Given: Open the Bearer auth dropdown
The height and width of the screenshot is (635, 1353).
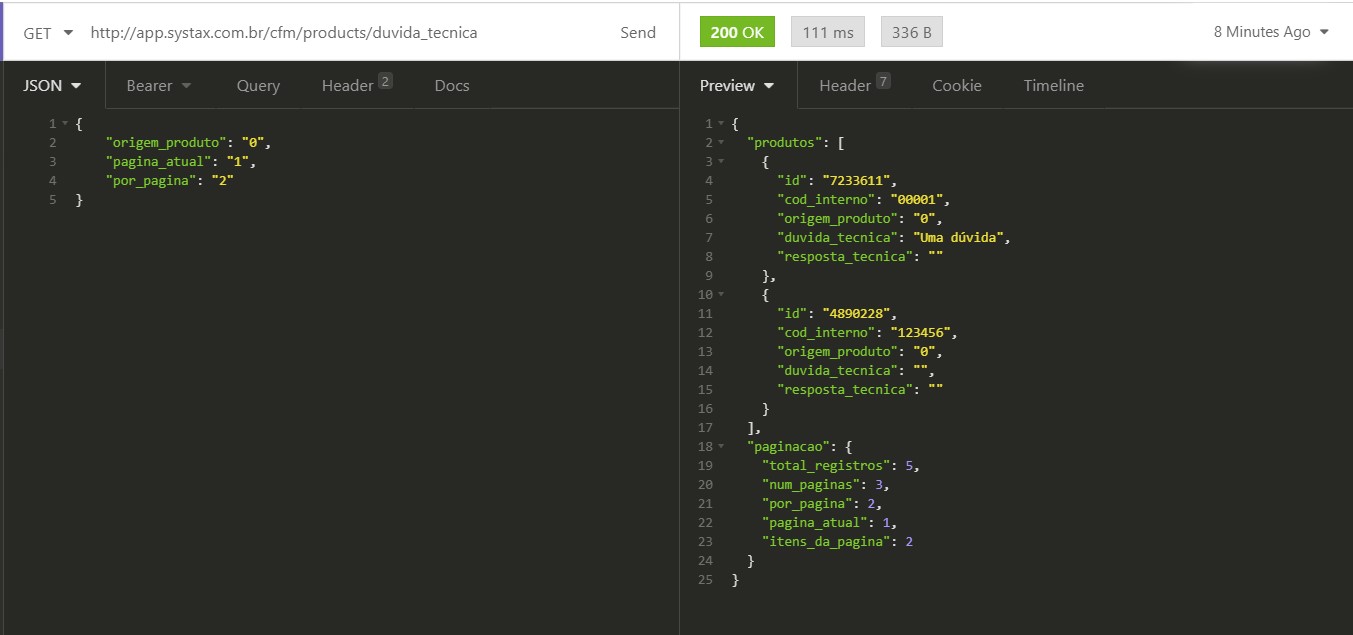Looking at the screenshot, I should coord(158,86).
